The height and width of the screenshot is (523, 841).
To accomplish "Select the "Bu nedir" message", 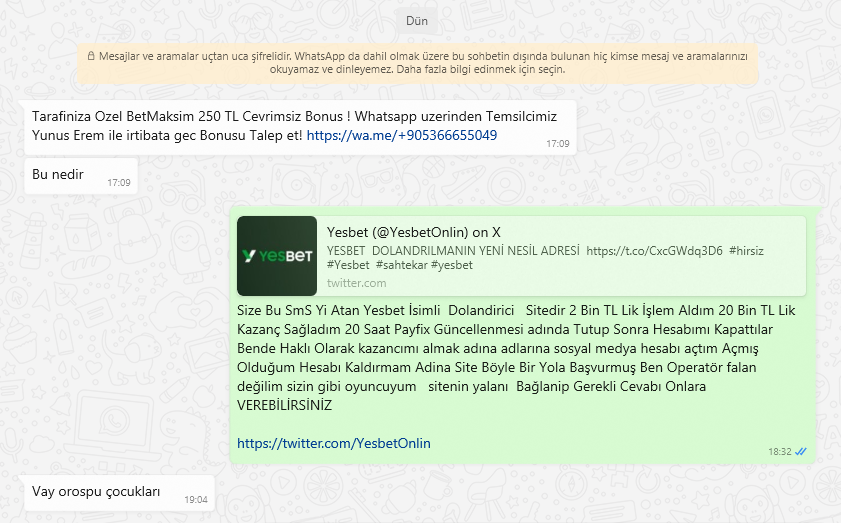I will click(81, 175).
